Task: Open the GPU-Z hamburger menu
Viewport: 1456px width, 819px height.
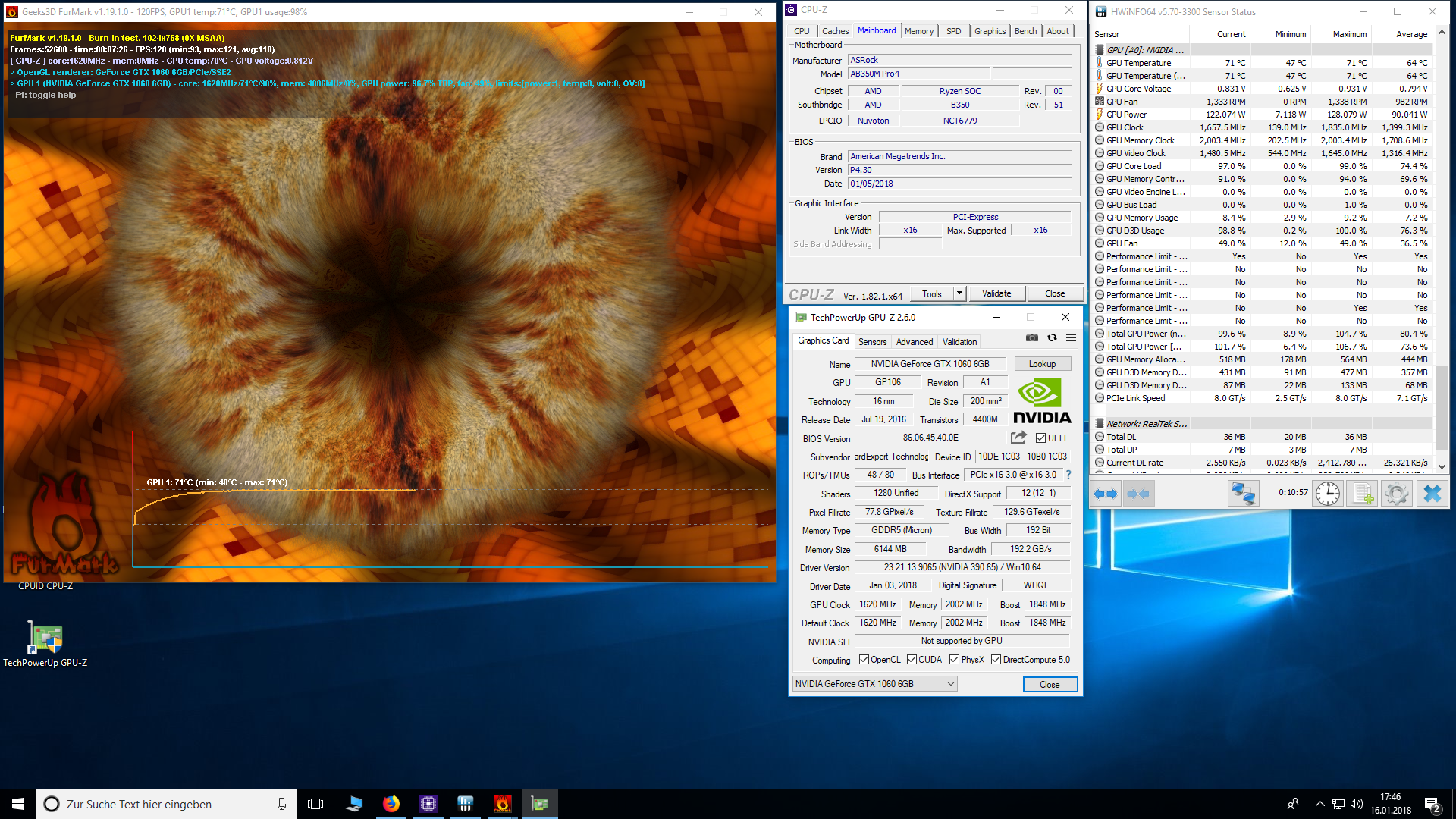Action: point(1071,338)
